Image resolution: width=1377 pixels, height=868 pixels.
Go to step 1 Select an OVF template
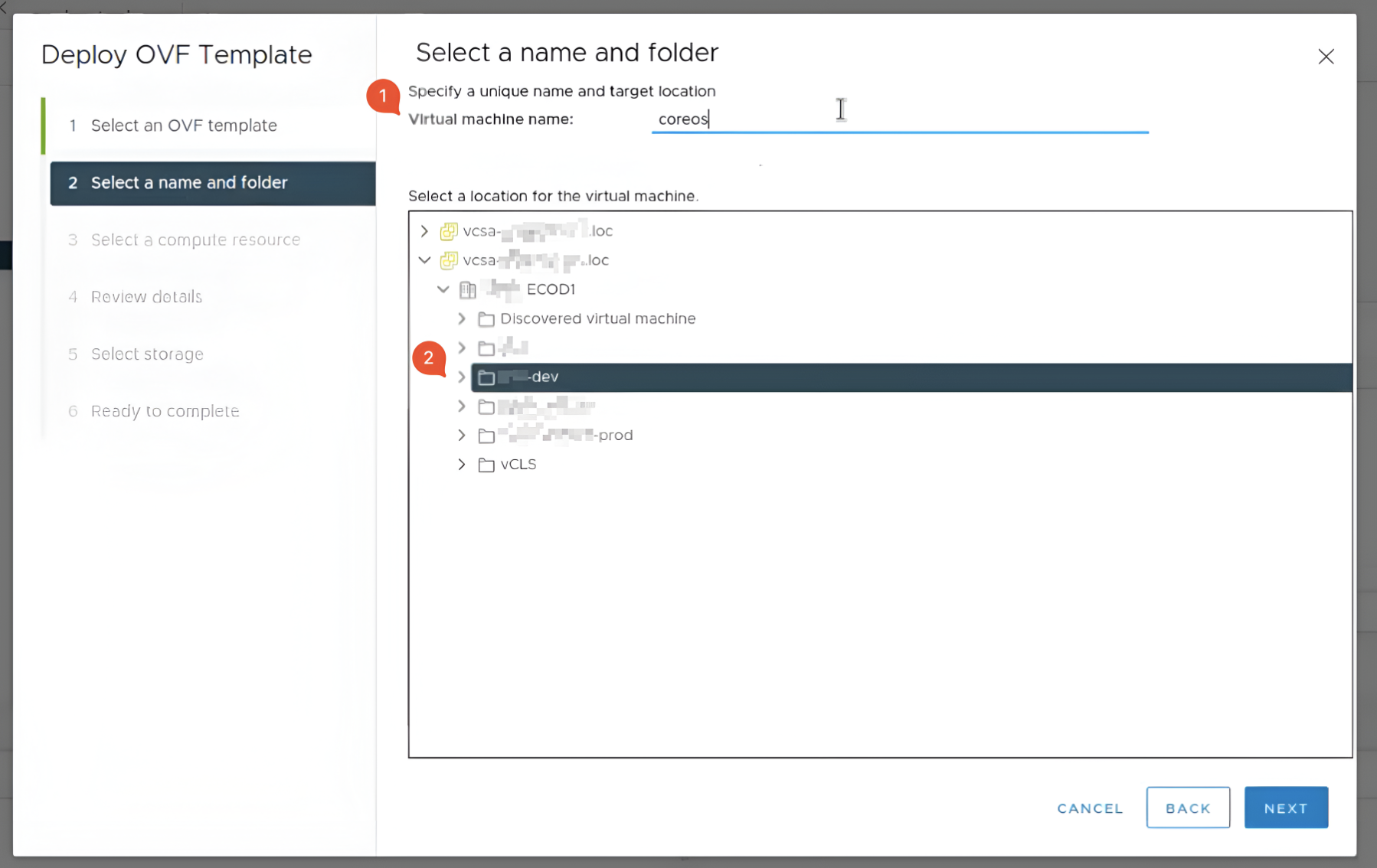tap(184, 126)
